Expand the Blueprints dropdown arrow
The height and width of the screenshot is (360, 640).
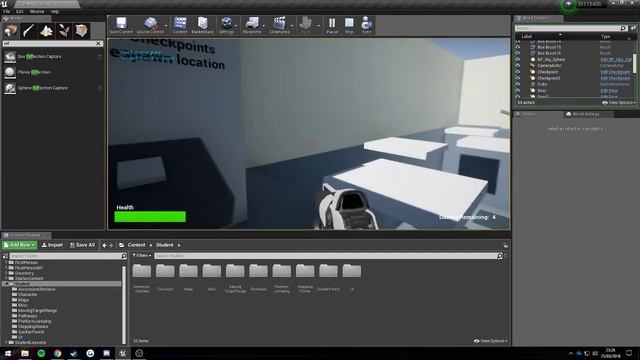coord(264,26)
